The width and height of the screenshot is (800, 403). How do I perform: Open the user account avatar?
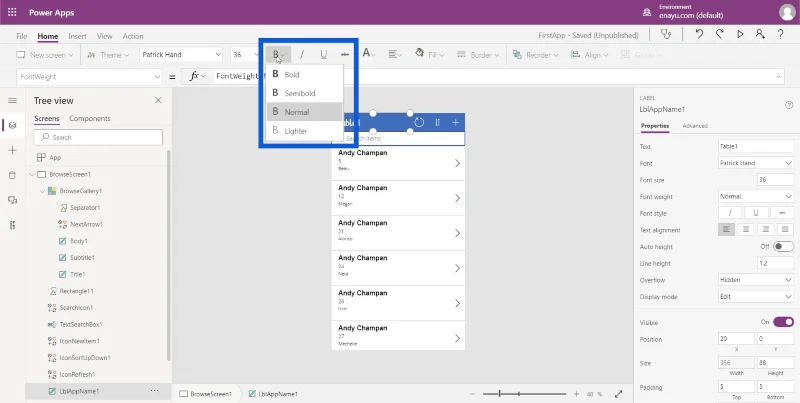[787, 12]
